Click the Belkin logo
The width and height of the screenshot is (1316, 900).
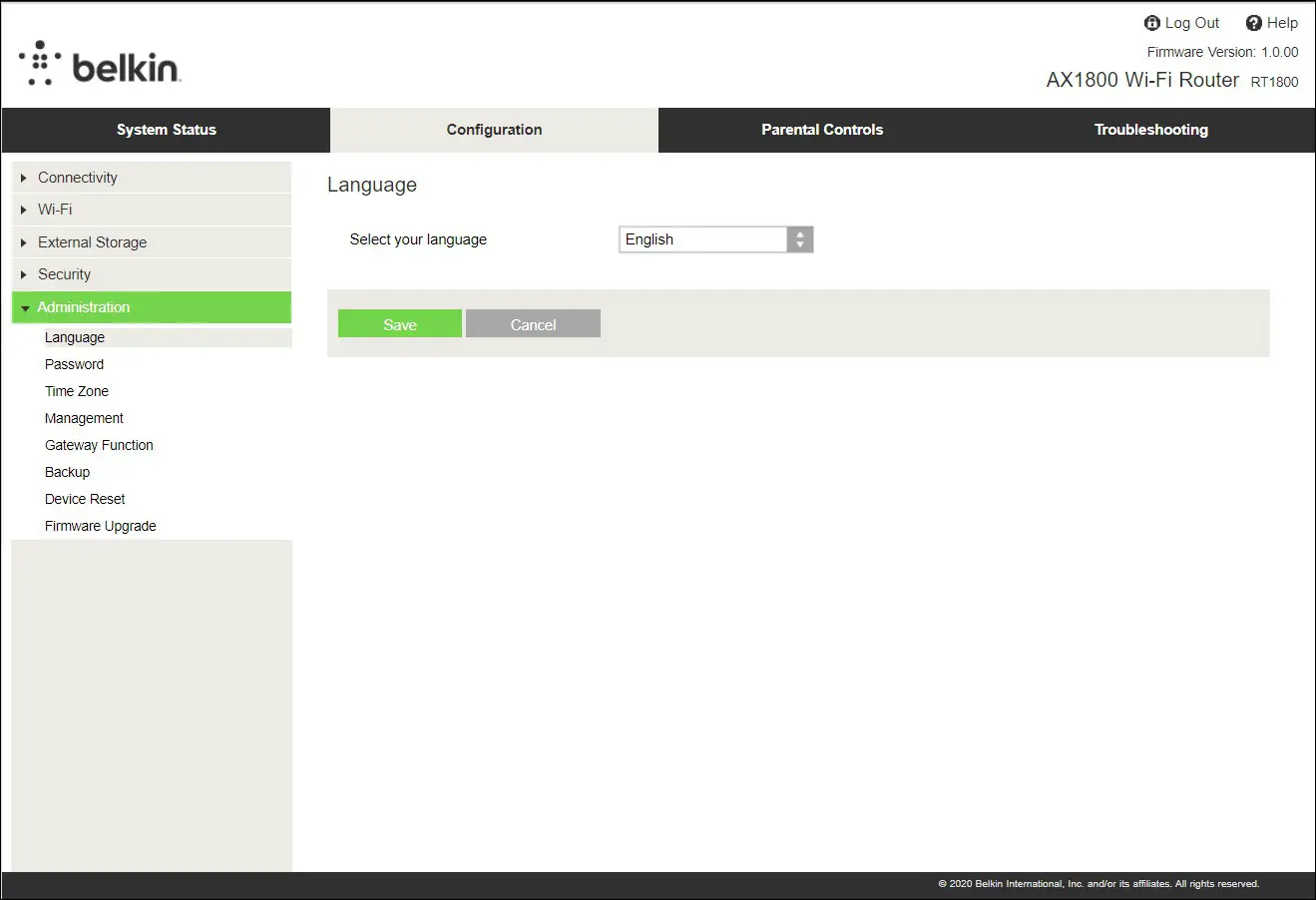pos(100,64)
